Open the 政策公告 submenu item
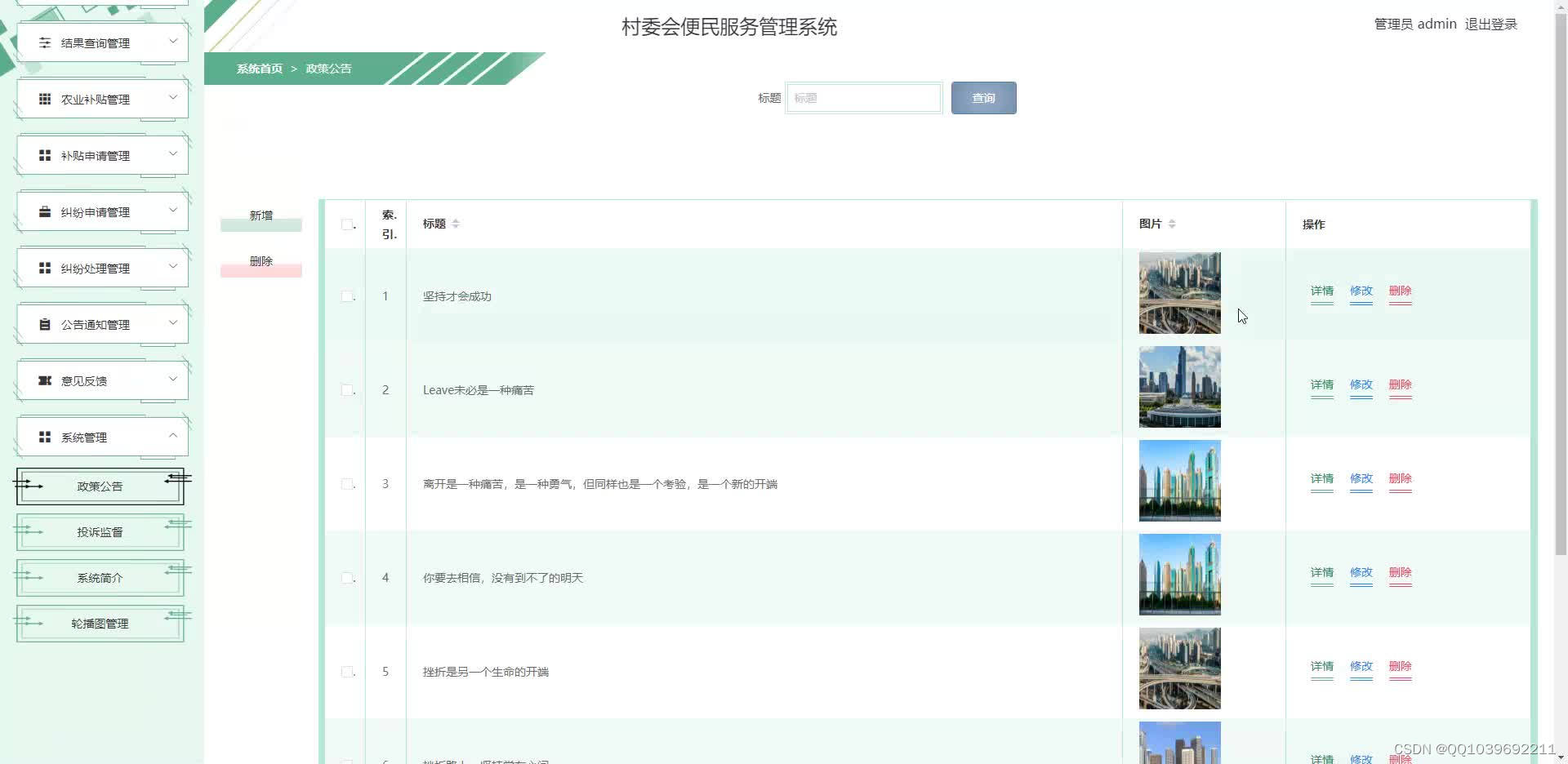 click(100, 486)
